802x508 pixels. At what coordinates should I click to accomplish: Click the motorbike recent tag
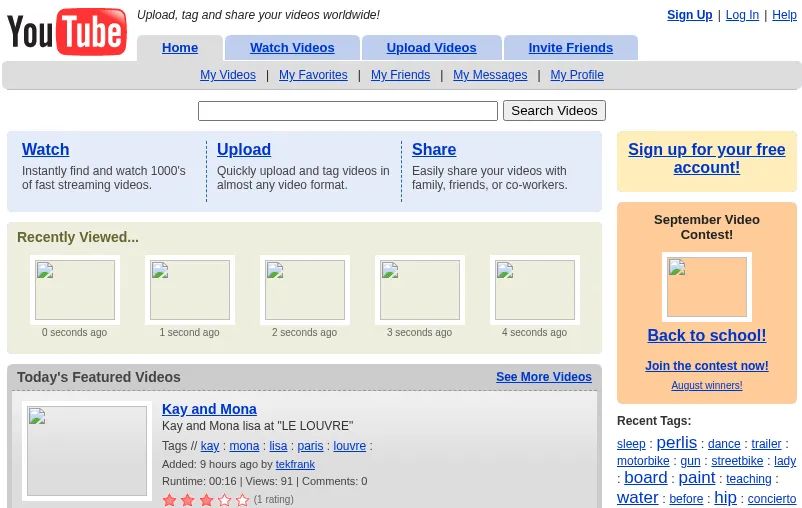(643, 461)
